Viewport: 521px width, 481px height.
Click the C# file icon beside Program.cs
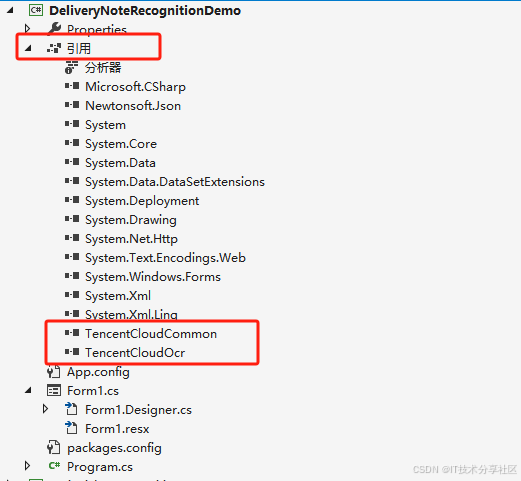[x=54, y=466]
